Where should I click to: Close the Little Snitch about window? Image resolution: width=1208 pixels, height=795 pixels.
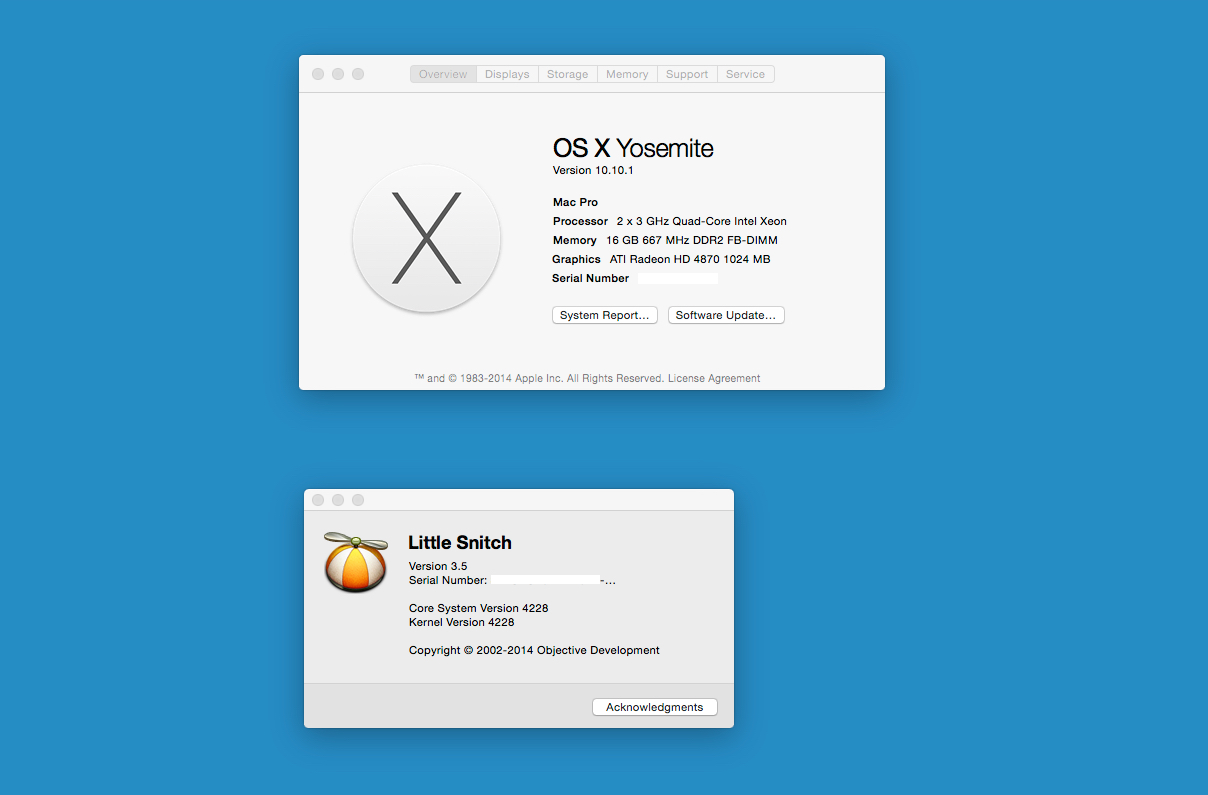(x=318, y=500)
